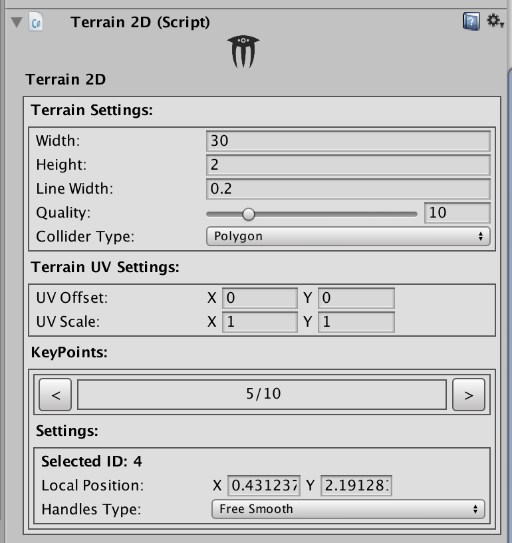Click the 5/10 keypoint indicator
This screenshot has width=512, height=543.
tap(262, 394)
